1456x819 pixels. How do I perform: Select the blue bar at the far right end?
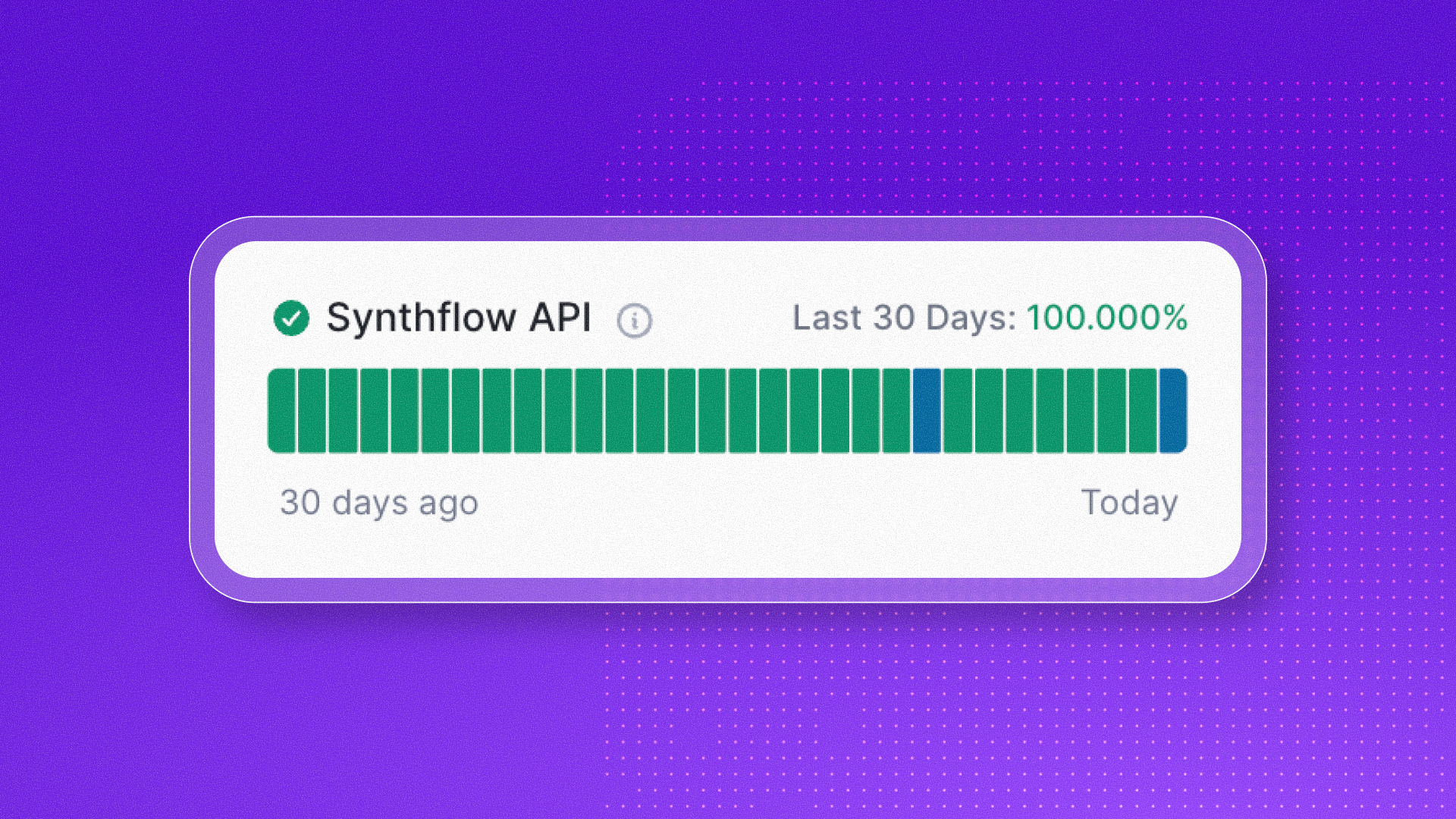(1172, 410)
